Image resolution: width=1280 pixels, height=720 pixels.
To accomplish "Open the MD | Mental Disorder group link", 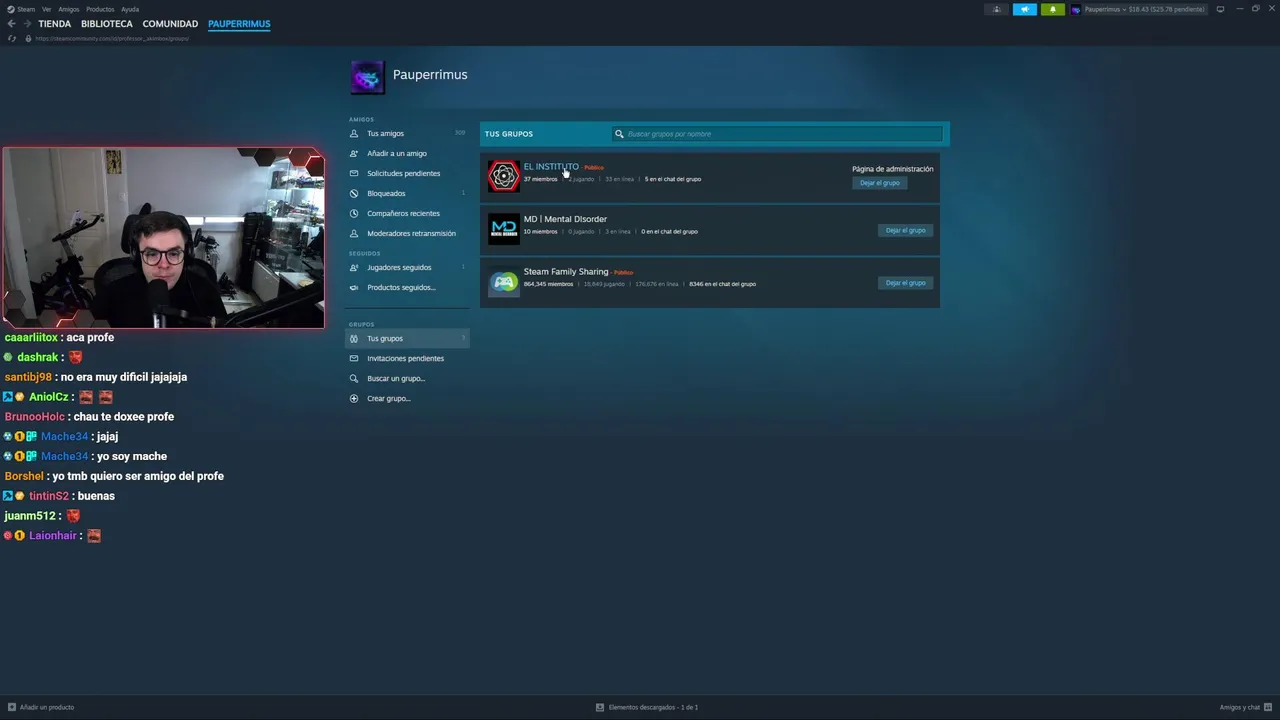I will click(x=565, y=219).
